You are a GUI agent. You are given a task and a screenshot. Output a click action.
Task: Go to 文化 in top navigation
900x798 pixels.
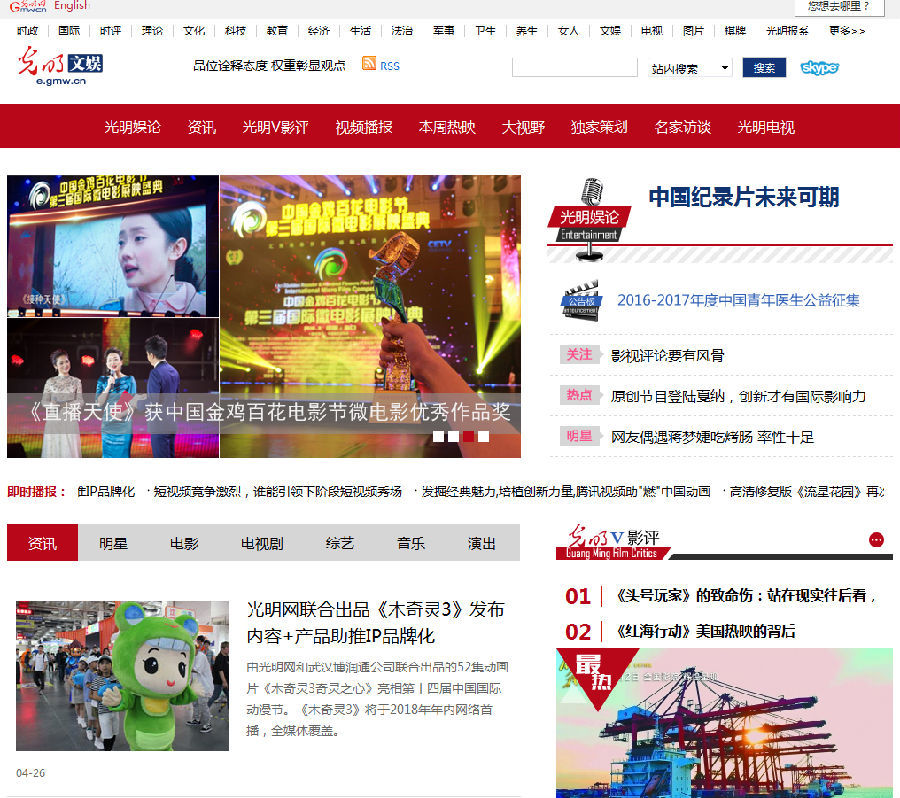point(194,31)
